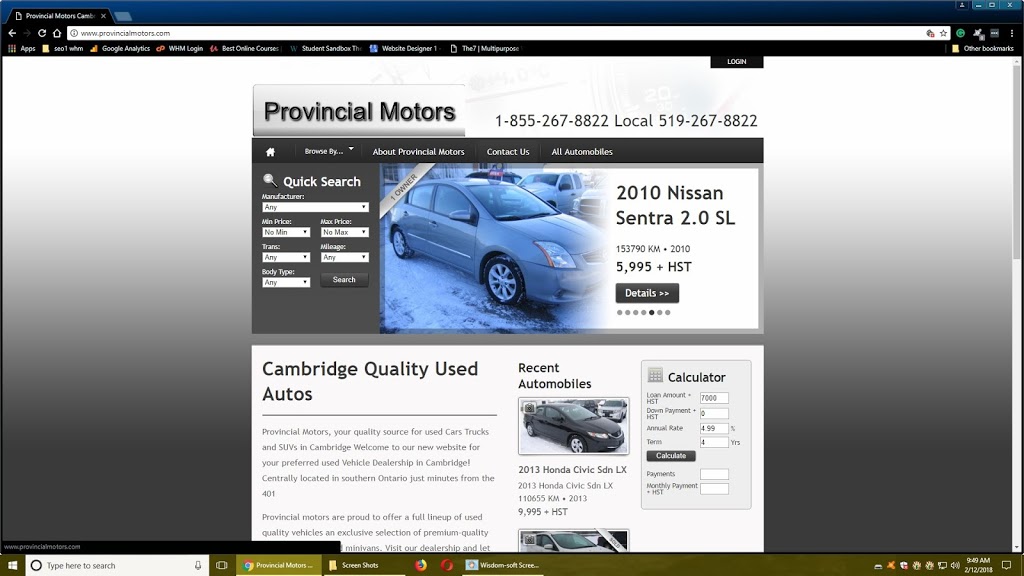The height and width of the screenshot is (576, 1024).
Task: Click the Calculate button
Action: [671, 456]
